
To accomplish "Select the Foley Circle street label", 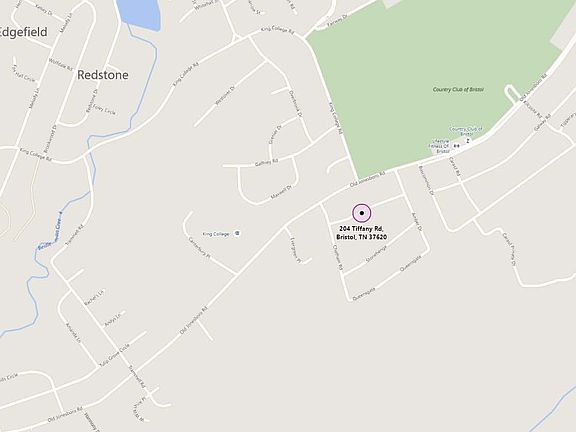I will pyautogui.click(x=104, y=110).
